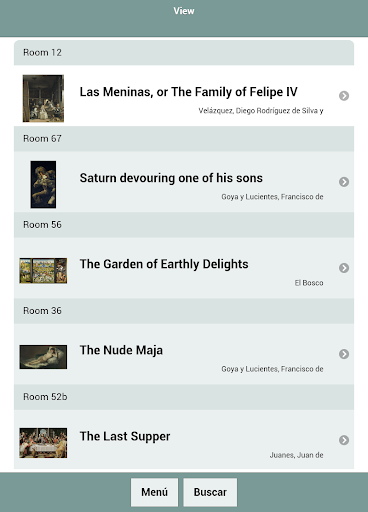Select The Last Supper thumbnail image
Image resolution: width=368 pixels, height=512 pixels.
pos(43,443)
